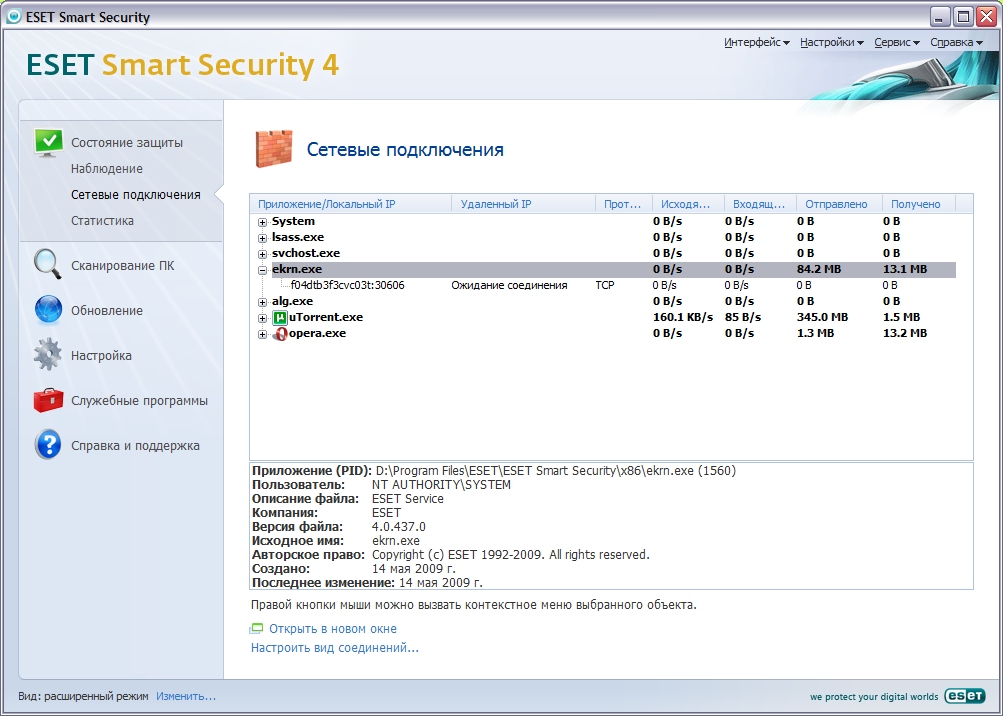Screen dimensions: 1003x716
Task: Select Статистика in the sidebar
Action: (102, 220)
